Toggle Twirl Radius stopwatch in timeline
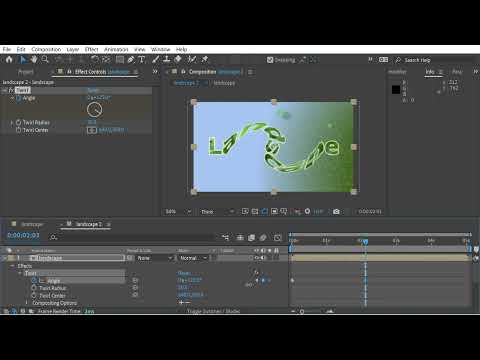The height and width of the screenshot is (360, 480). [x=34, y=288]
